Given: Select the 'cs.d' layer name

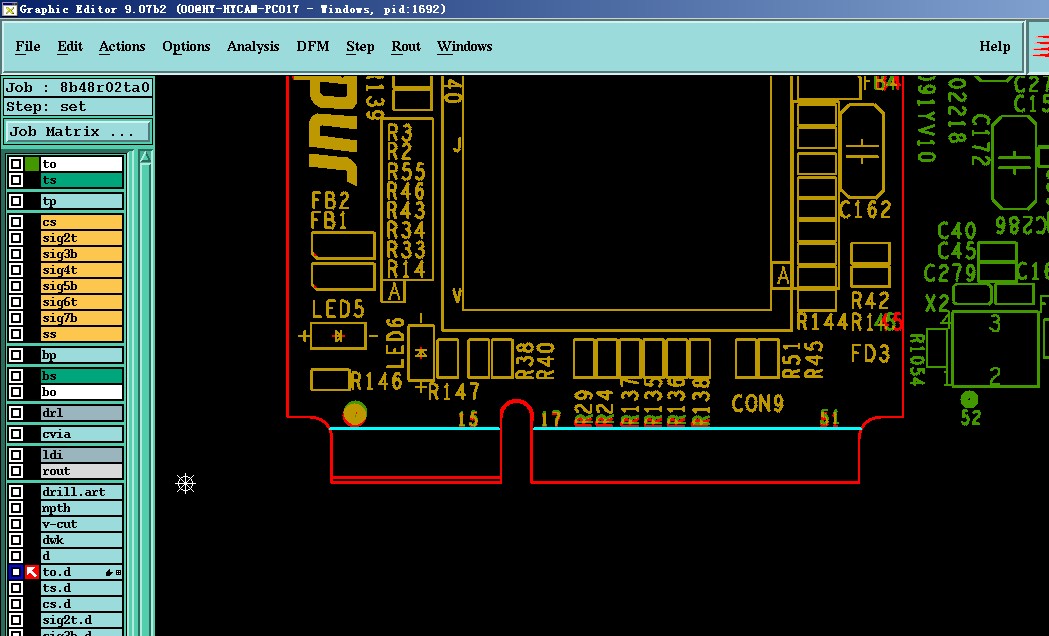Looking at the screenshot, I should click(x=82, y=604).
